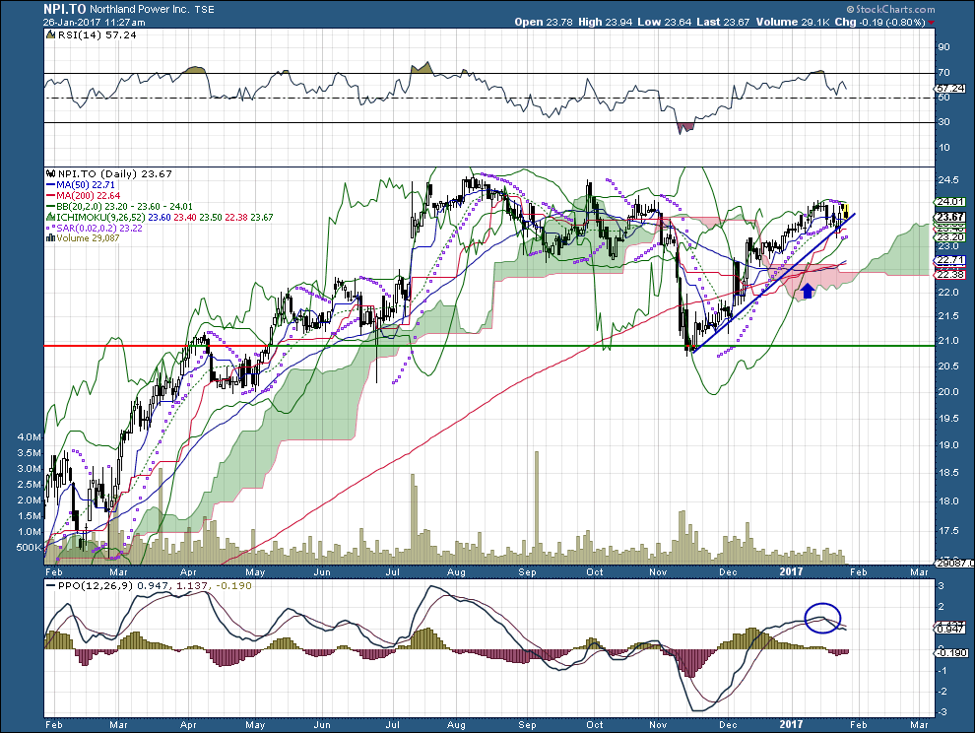Click the 24.5 price axis label

click(948, 180)
